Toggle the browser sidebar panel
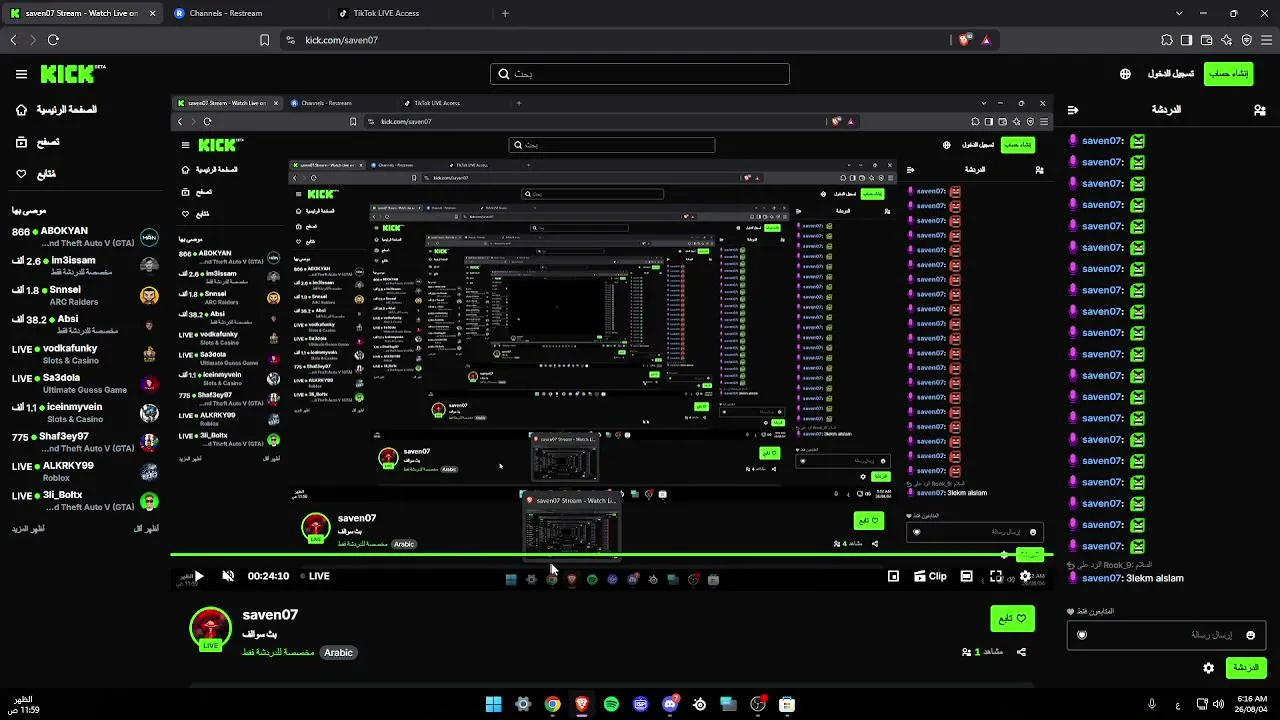Screen dimensions: 1280x720 (x=1187, y=40)
